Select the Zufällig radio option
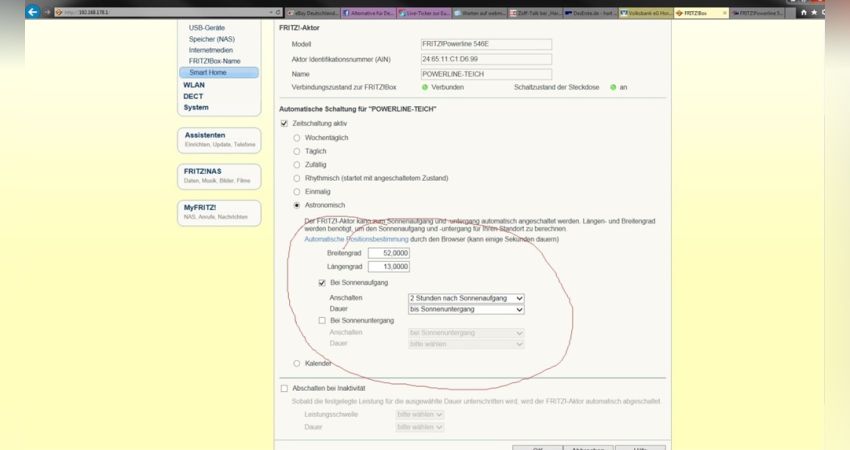This screenshot has height=450, width=850. pos(297,165)
